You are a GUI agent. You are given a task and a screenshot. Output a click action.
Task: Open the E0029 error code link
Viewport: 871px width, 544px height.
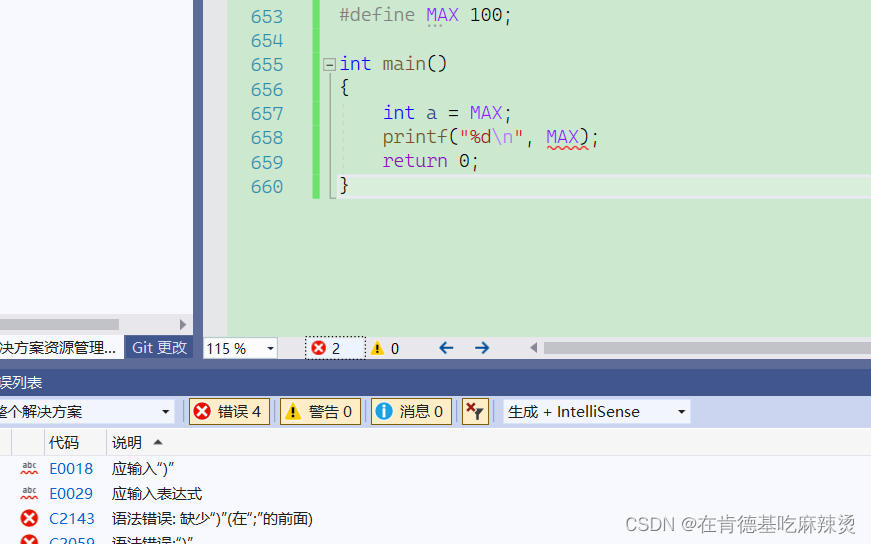coord(71,493)
